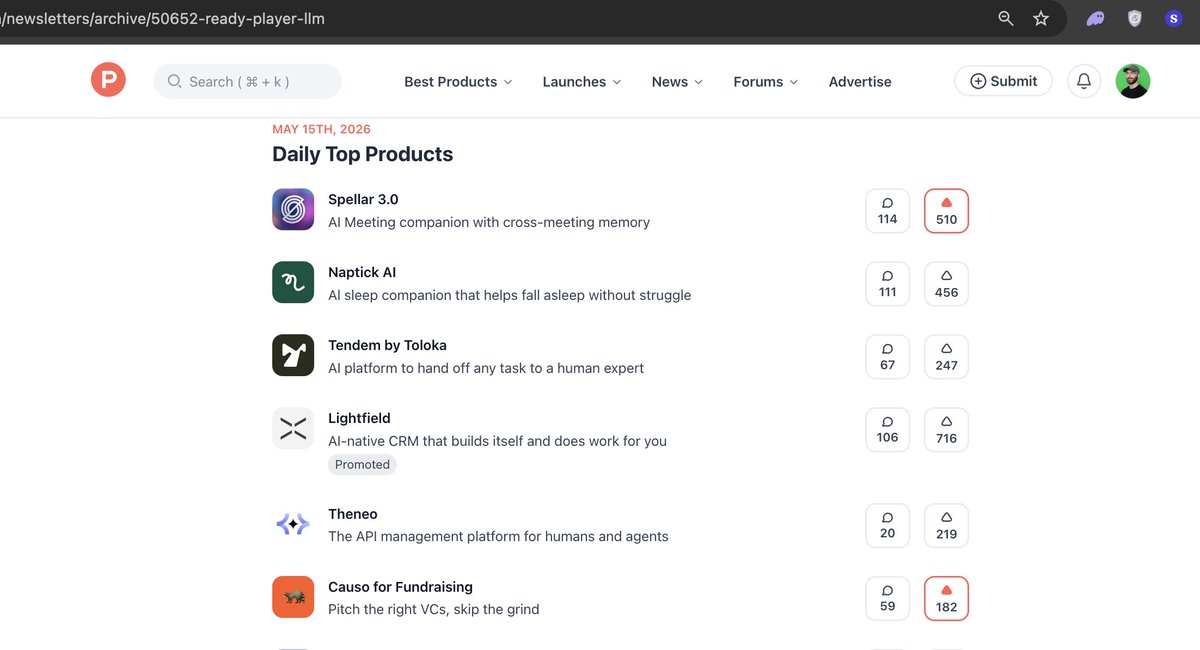The width and height of the screenshot is (1200, 650).
Task: Click 'AI platform to hand off any task' text
Action: pos(486,368)
